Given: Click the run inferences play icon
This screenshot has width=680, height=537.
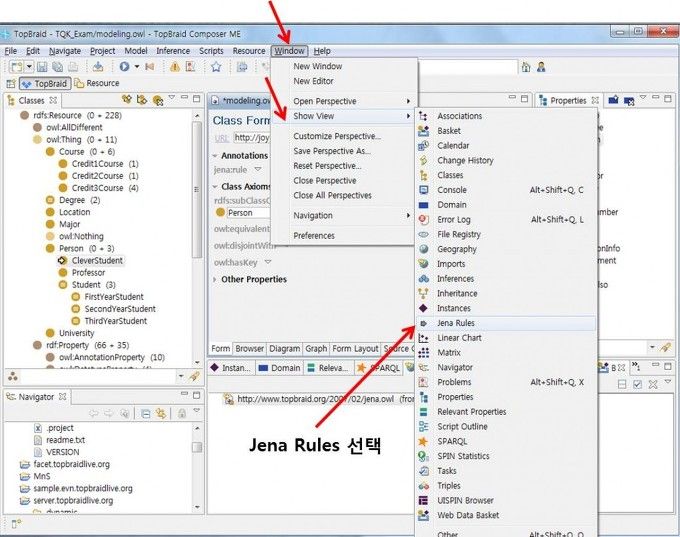Looking at the screenshot, I should (x=124, y=67).
